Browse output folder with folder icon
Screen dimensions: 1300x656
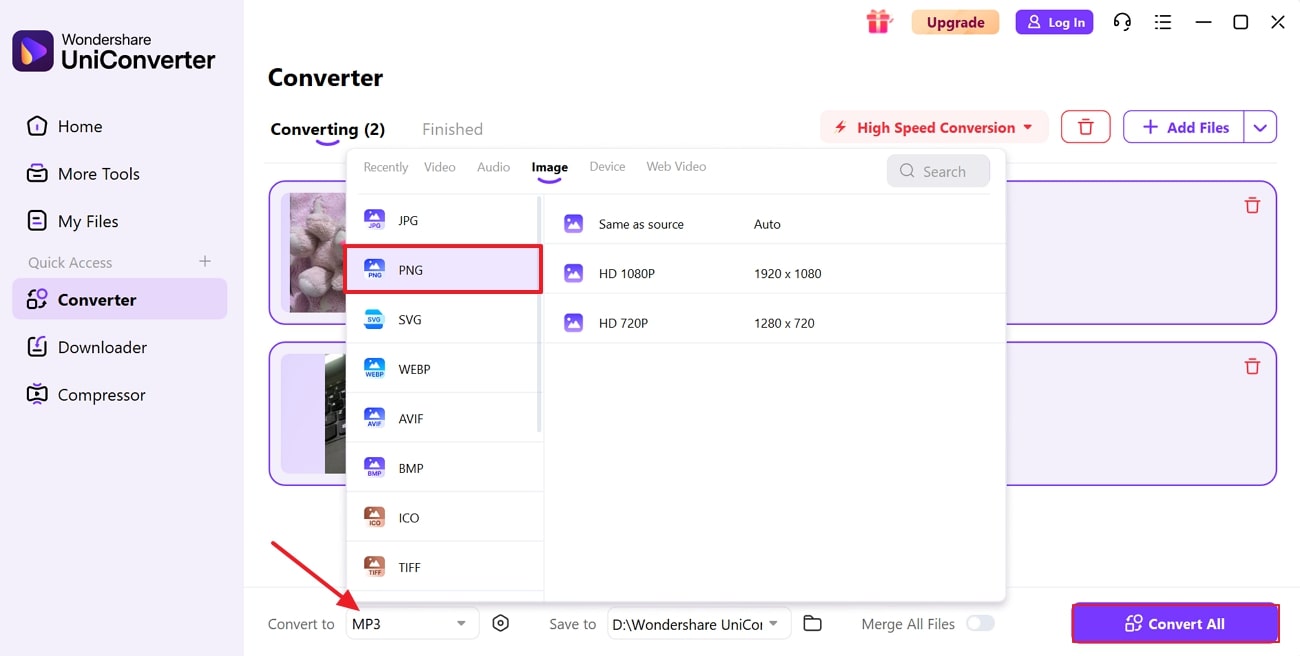click(x=812, y=623)
